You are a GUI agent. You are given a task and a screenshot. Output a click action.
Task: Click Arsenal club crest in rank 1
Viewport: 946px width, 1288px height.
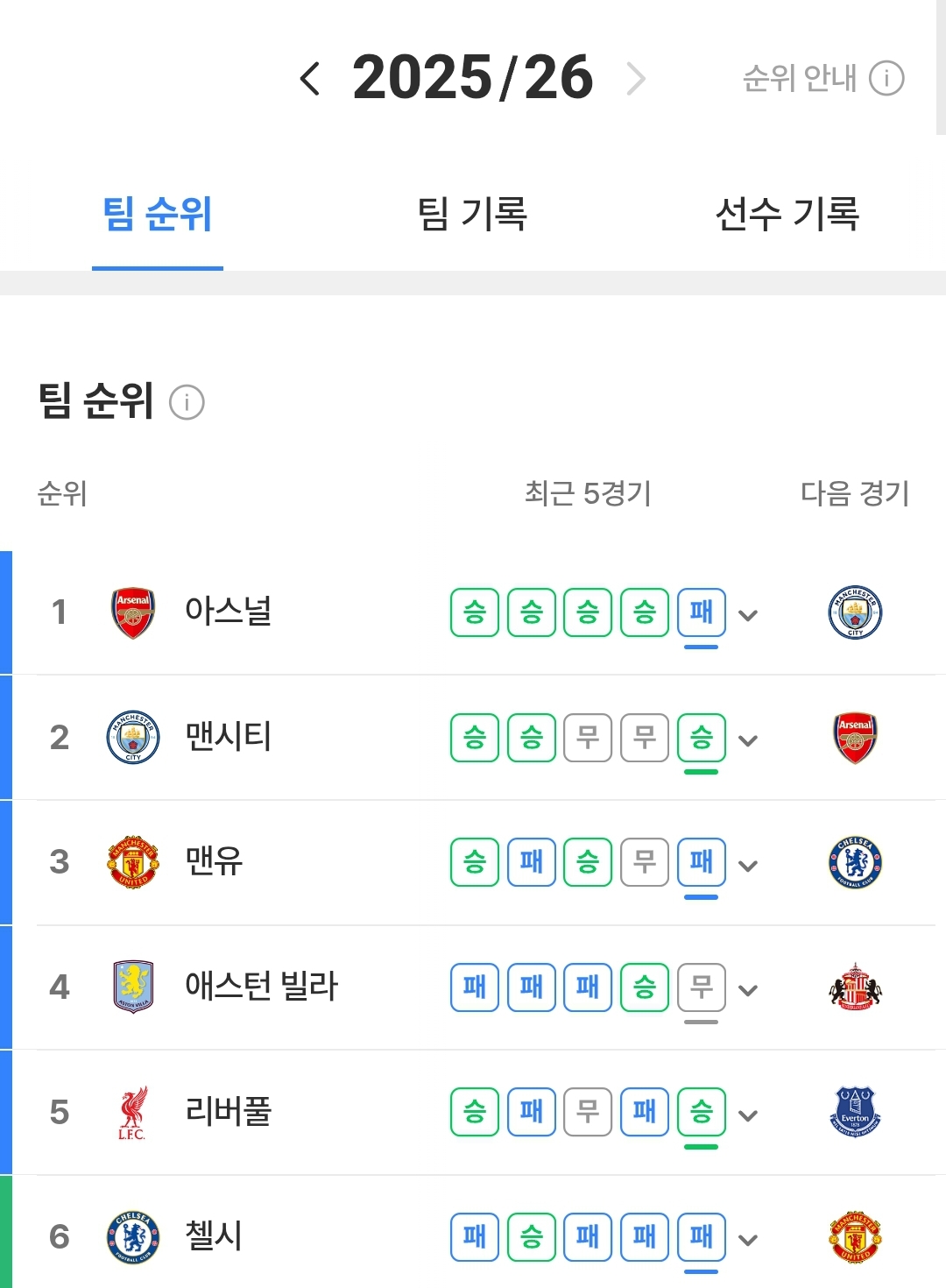(x=133, y=612)
